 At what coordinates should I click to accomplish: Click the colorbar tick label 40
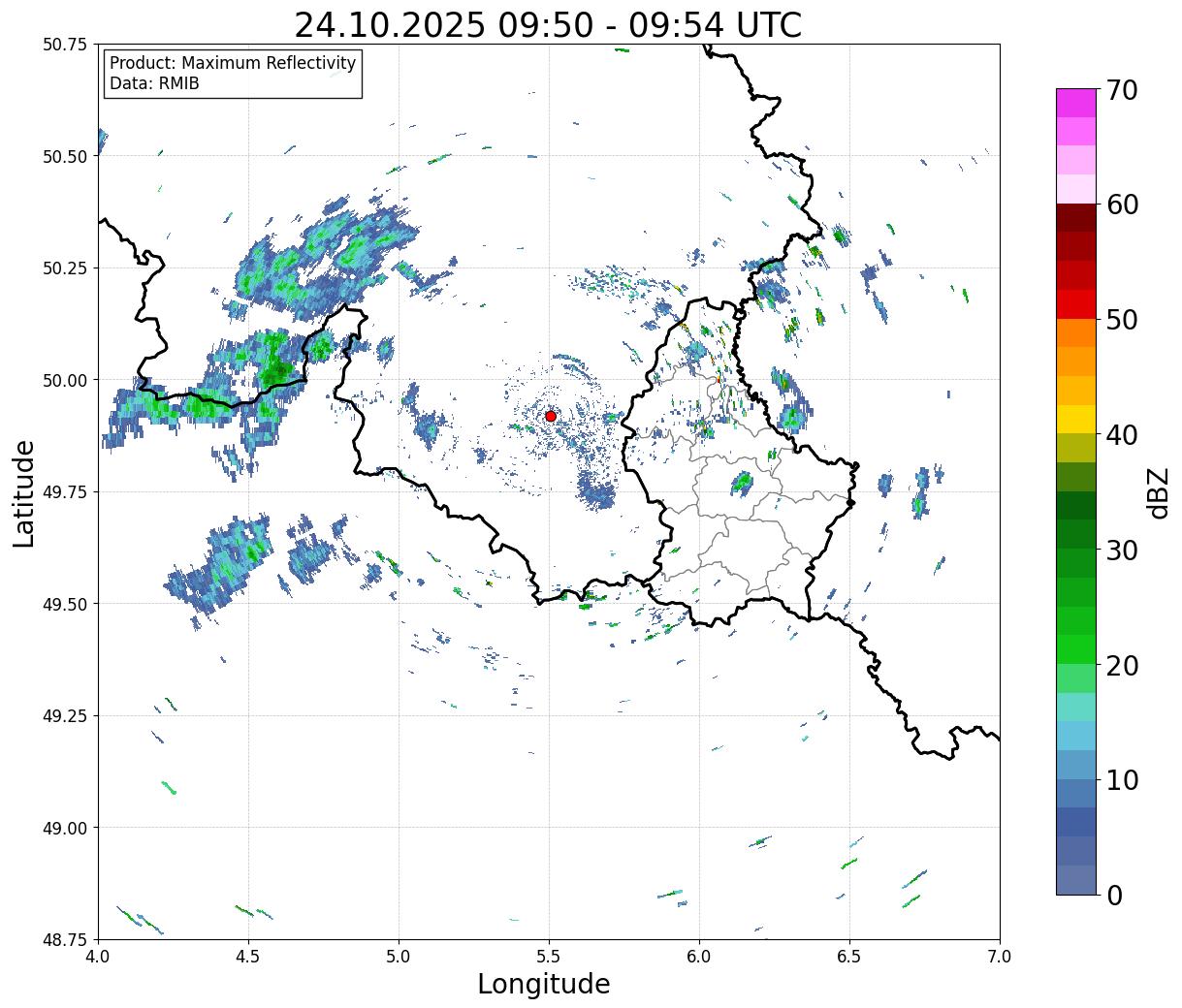[1122, 434]
